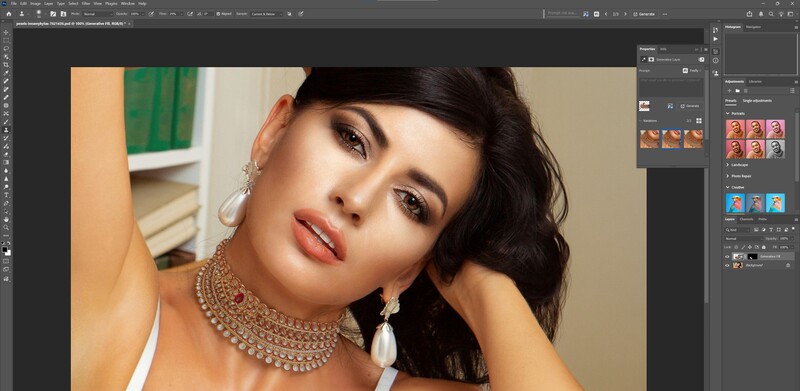Select the middle generative variation thumbnail
800x391 pixels.
[x=671, y=138]
